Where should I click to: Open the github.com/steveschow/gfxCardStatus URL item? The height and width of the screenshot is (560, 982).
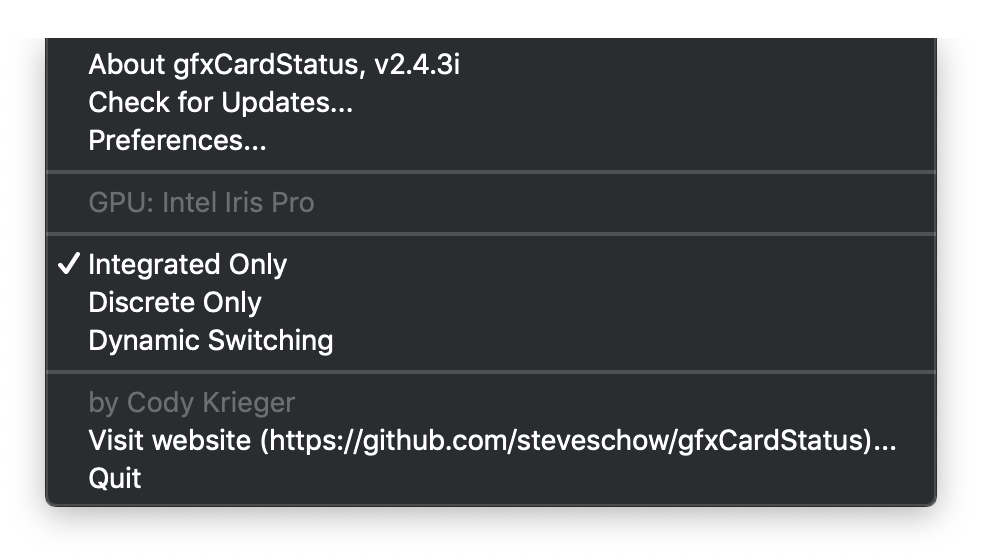pyautogui.click(x=491, y=440)
